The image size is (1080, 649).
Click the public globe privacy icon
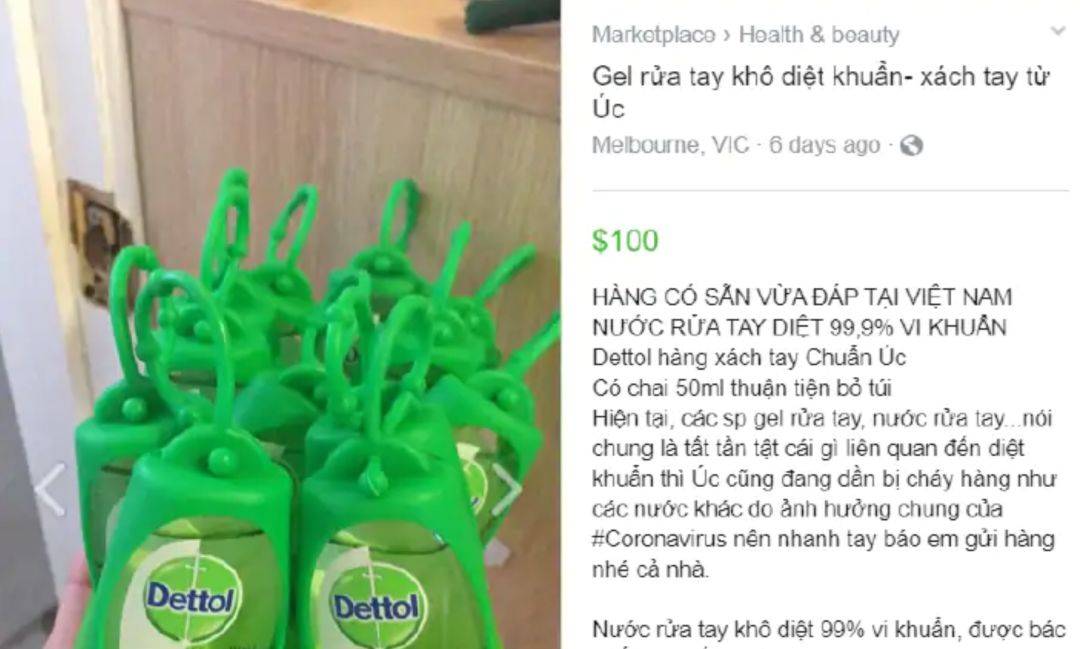pyautogui.click(x=911, y=145)
